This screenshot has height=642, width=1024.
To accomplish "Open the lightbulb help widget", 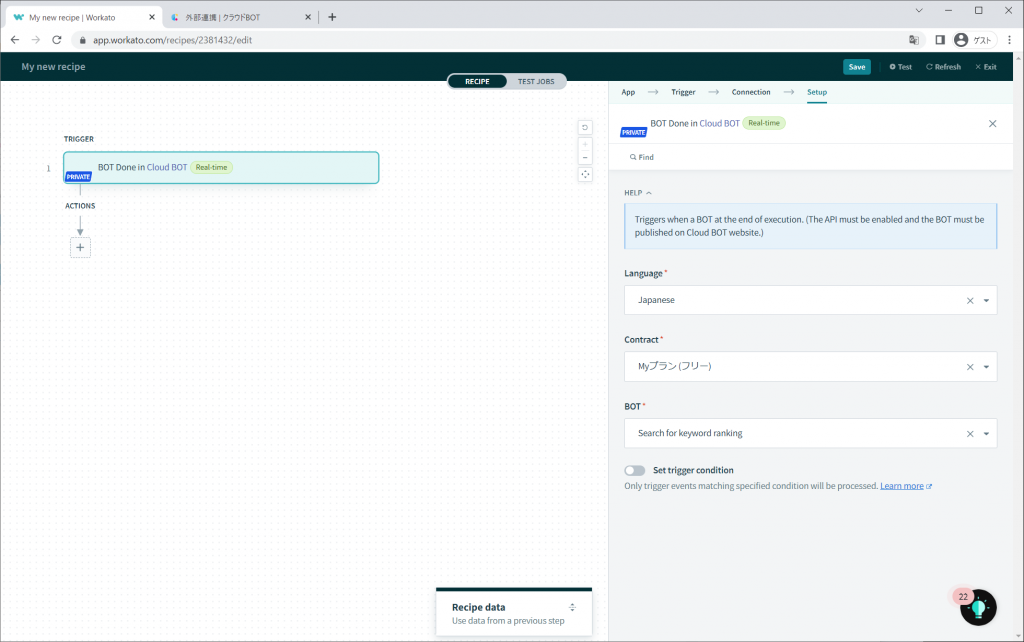I will point(978,607).
